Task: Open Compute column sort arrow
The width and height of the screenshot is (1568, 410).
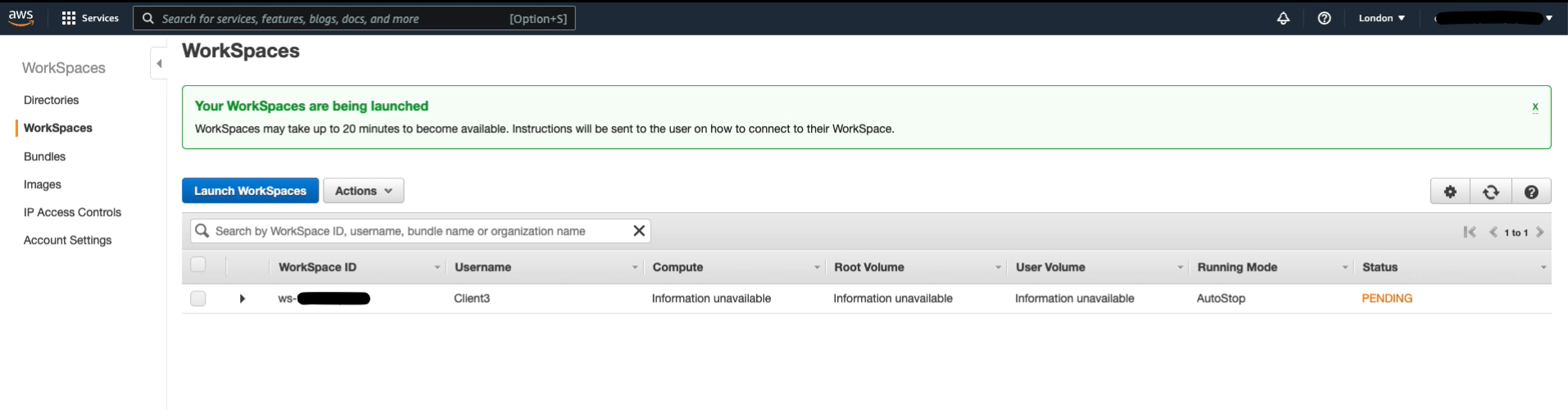Action: click(817, 268)
